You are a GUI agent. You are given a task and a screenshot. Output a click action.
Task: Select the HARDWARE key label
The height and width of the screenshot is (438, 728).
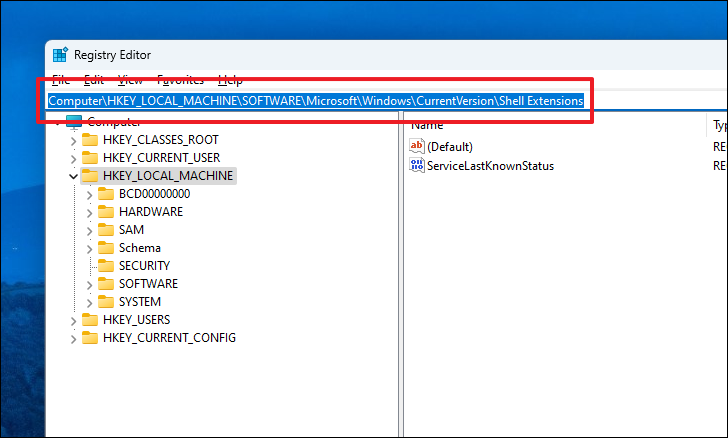(151, 212)
